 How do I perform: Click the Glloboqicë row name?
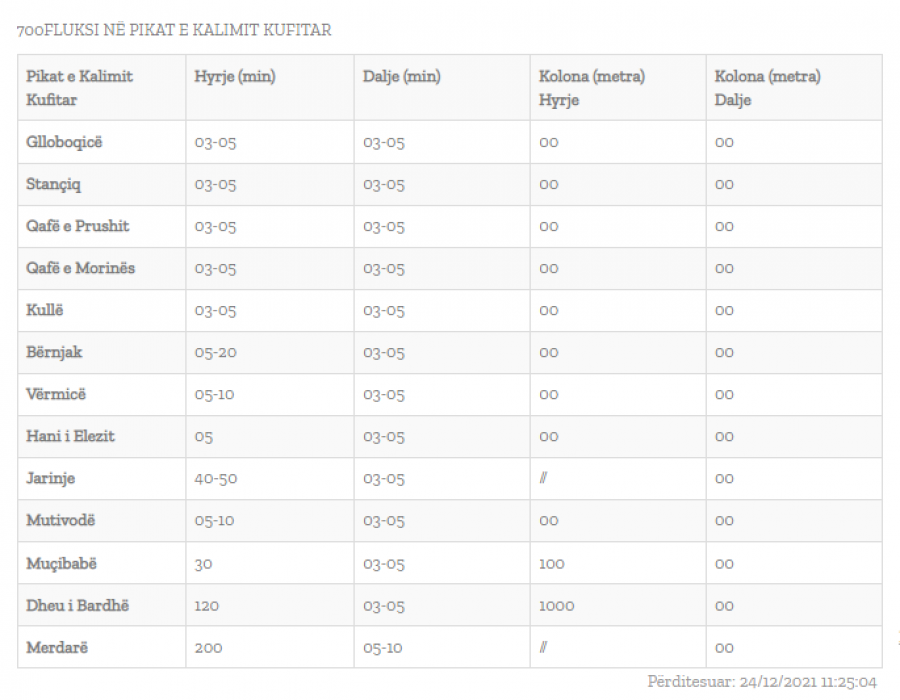pos(64,142)
